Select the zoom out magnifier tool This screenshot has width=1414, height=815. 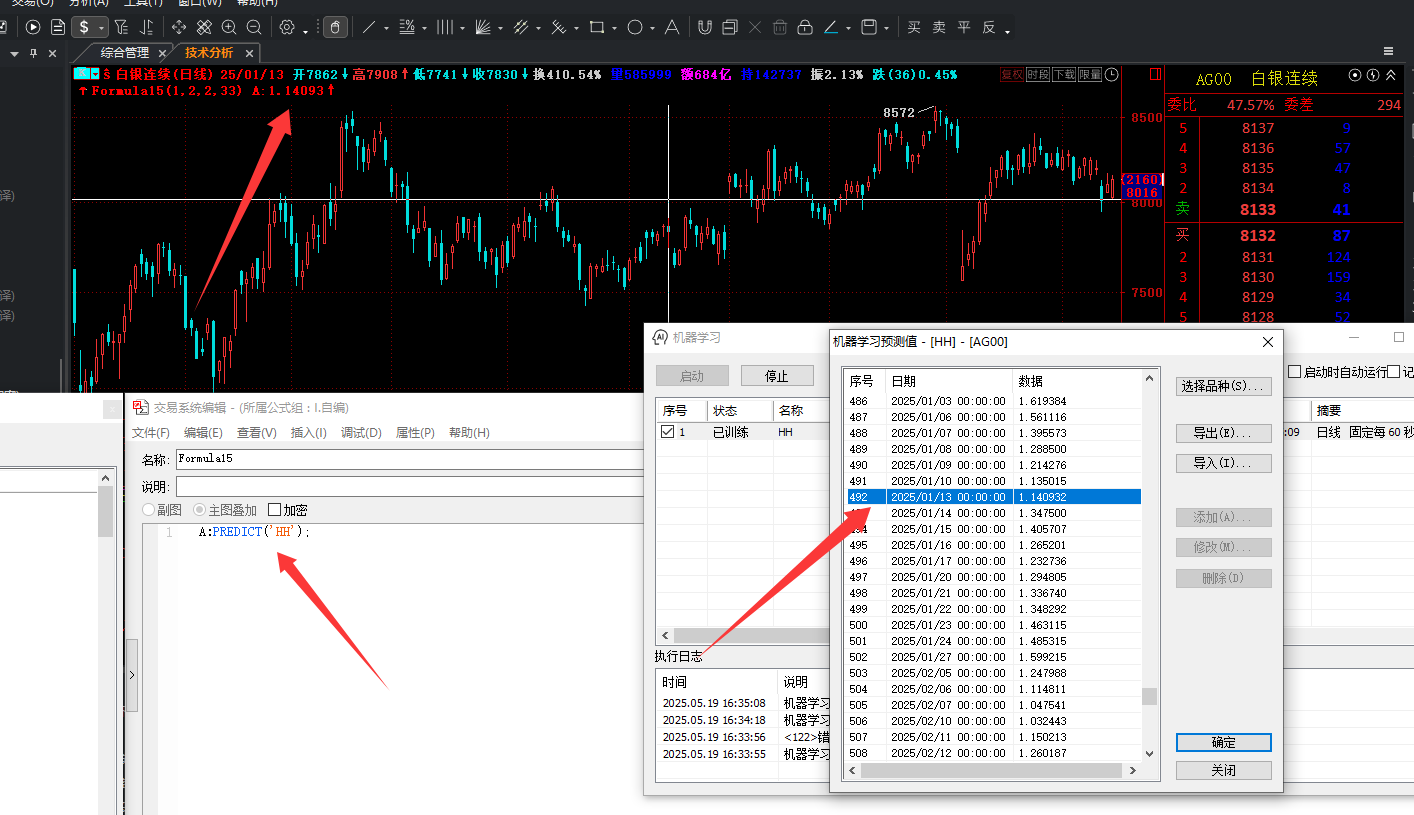(254, 27)
